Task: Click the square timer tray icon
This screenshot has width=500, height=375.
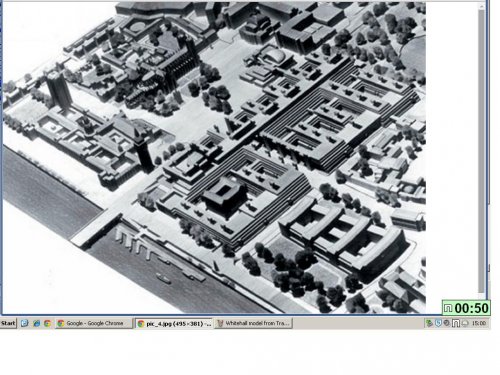Action: (x=456, y=323)
